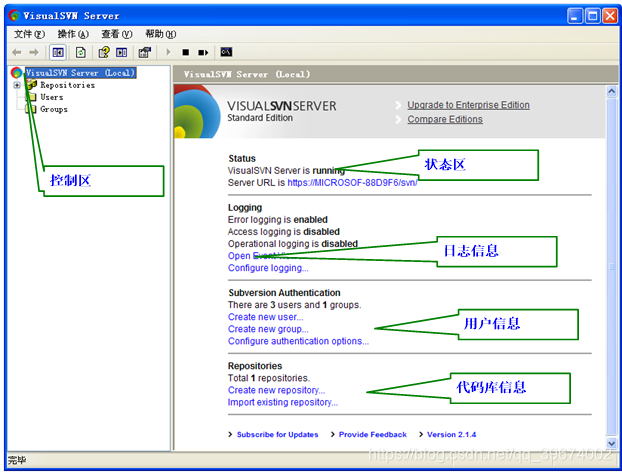This screenshot has width=622, height=473.
Task: Open the 帮助(H) menu
Action: tap(160, 34)
